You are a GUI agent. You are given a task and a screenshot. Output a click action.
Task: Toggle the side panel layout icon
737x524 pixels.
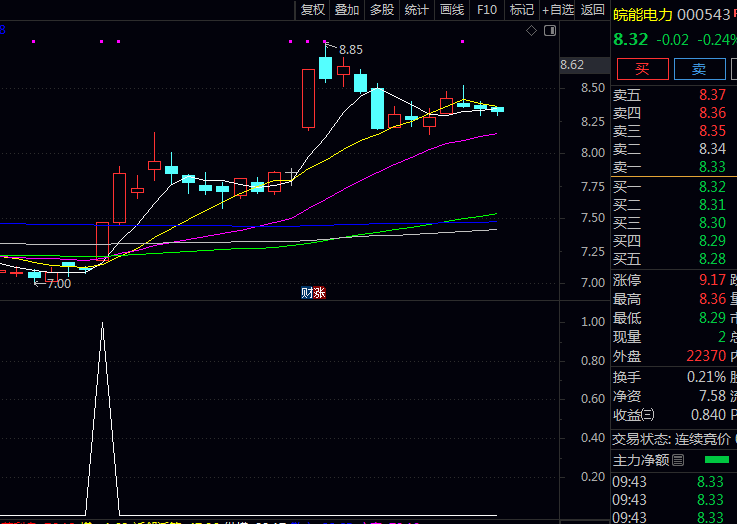pos(549,31)
